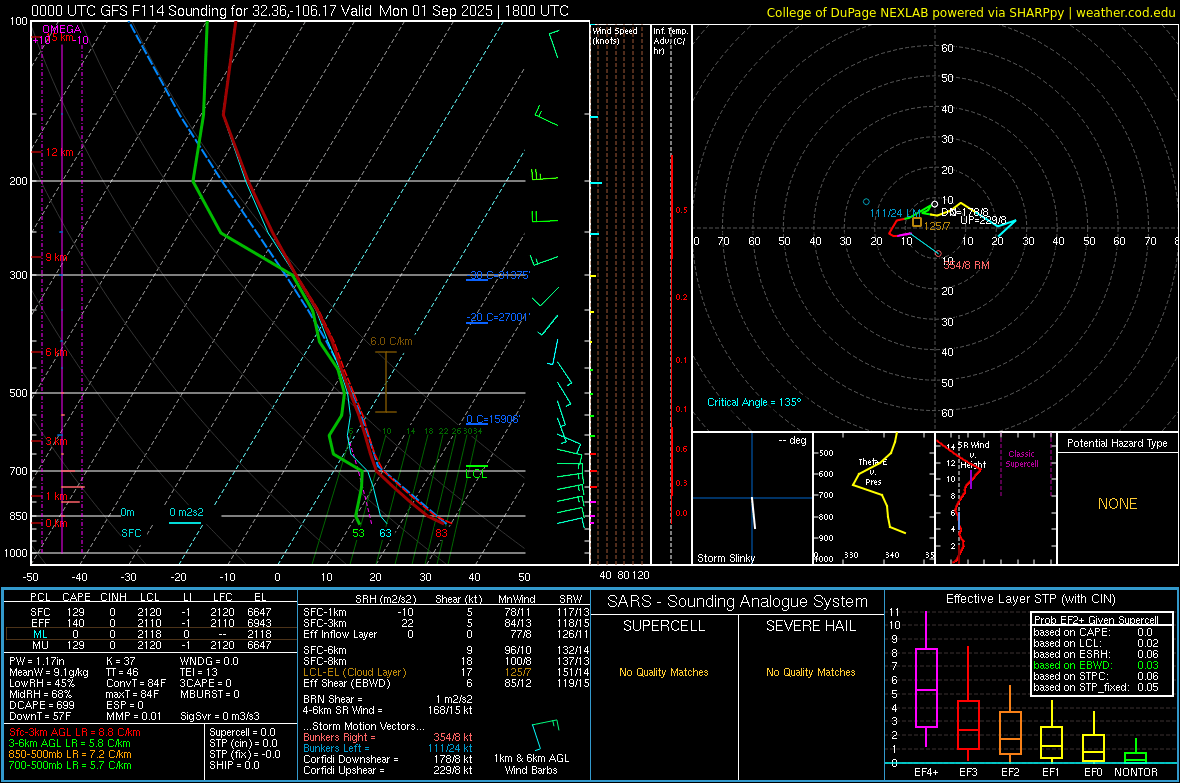Click the surface dewpoint value 53
The width and height of the screenshot is (1180, 783).
coord(358,533)
